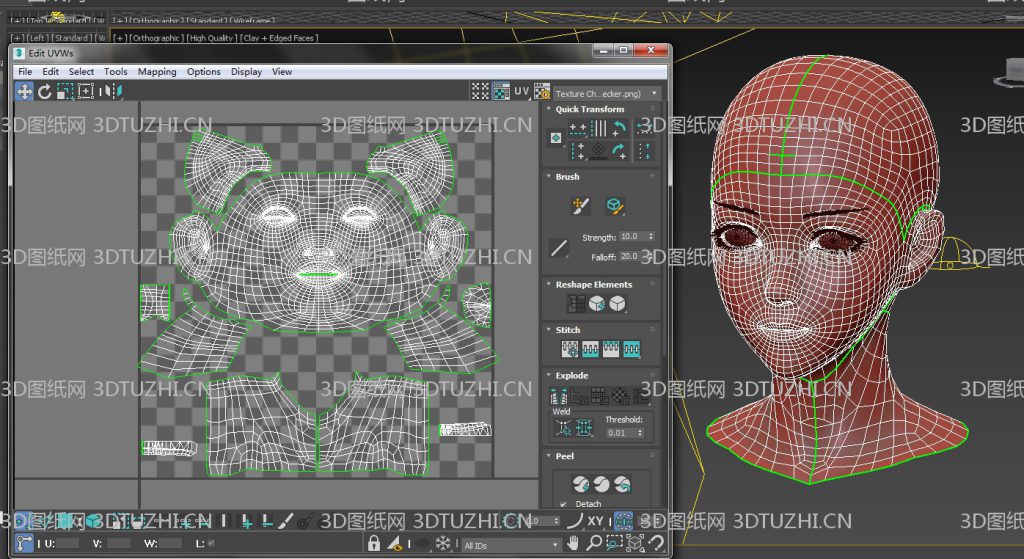Select the Move Selected Subobjects tool

(25, 91)
